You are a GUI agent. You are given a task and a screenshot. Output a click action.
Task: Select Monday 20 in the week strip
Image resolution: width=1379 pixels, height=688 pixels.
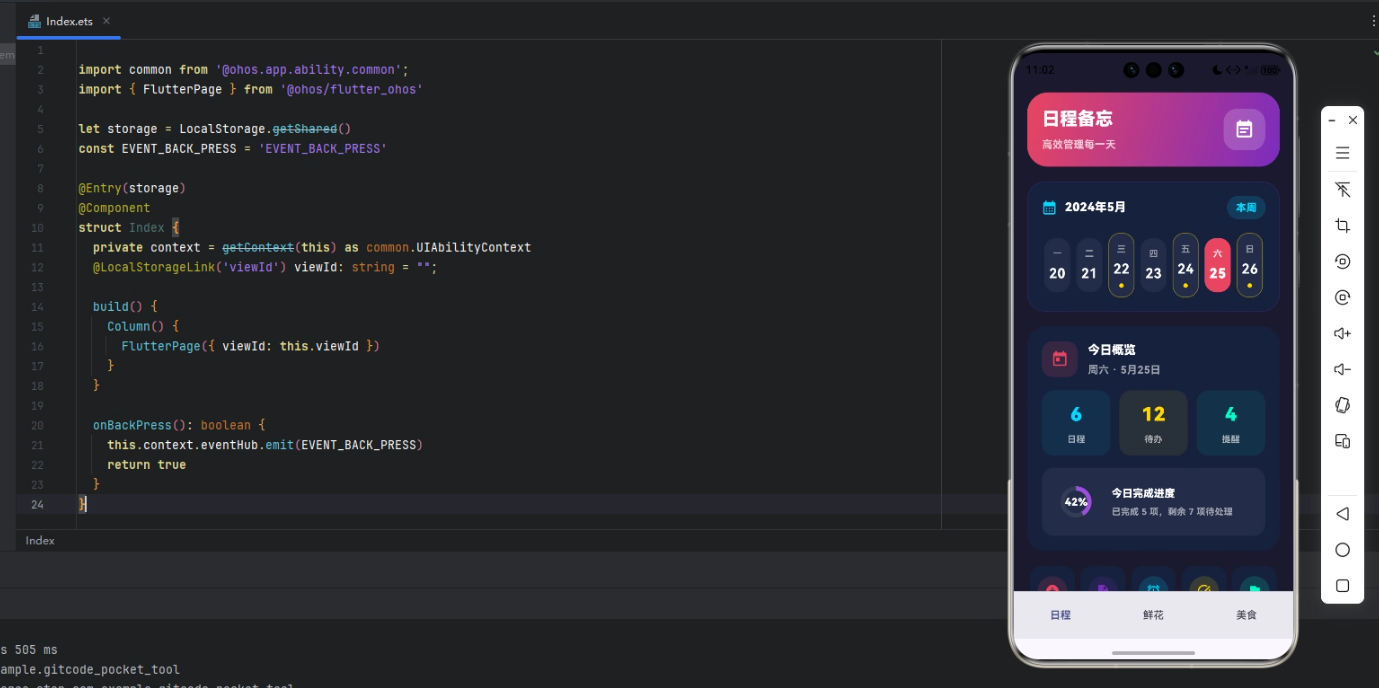[x=1057, y=265]
